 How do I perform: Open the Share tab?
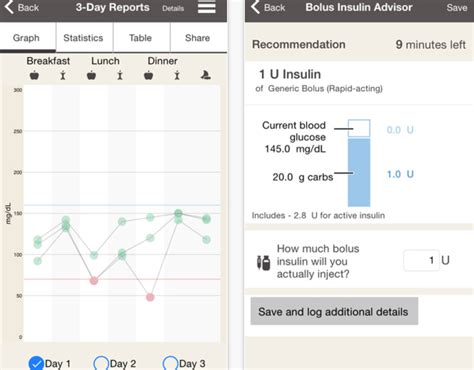[x=198, y=38]
